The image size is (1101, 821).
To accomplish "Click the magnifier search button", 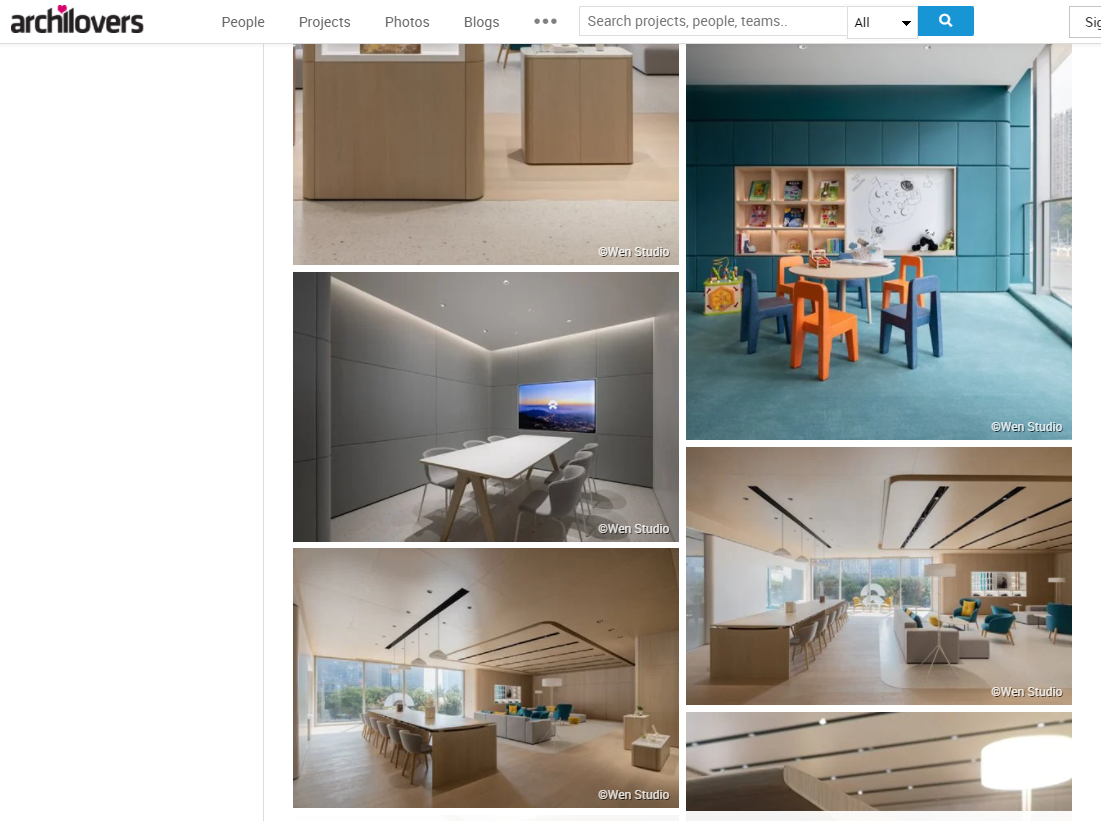I will [945, 21].
